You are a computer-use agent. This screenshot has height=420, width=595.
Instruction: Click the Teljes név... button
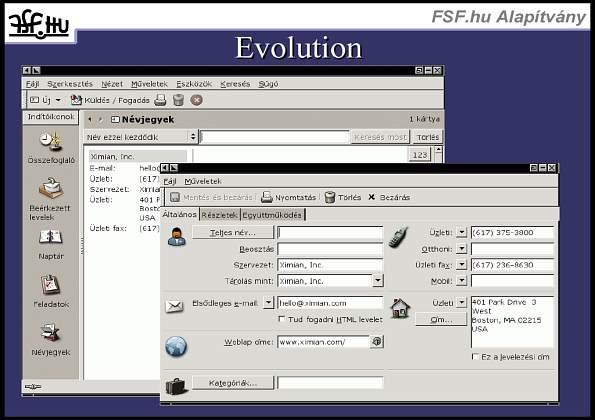tap(233, 232)
